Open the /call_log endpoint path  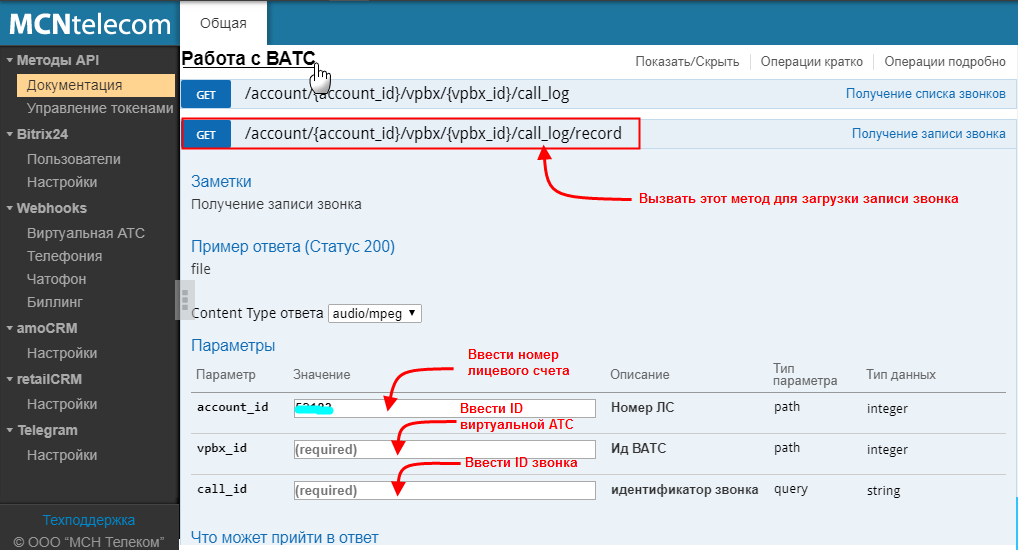click(x=407, y=94)
